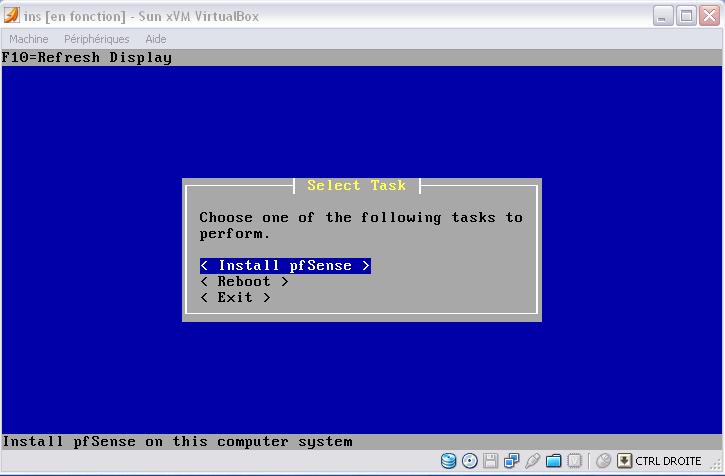Open the shared folders status icon

pyautogui.click(x=553, y=461)
